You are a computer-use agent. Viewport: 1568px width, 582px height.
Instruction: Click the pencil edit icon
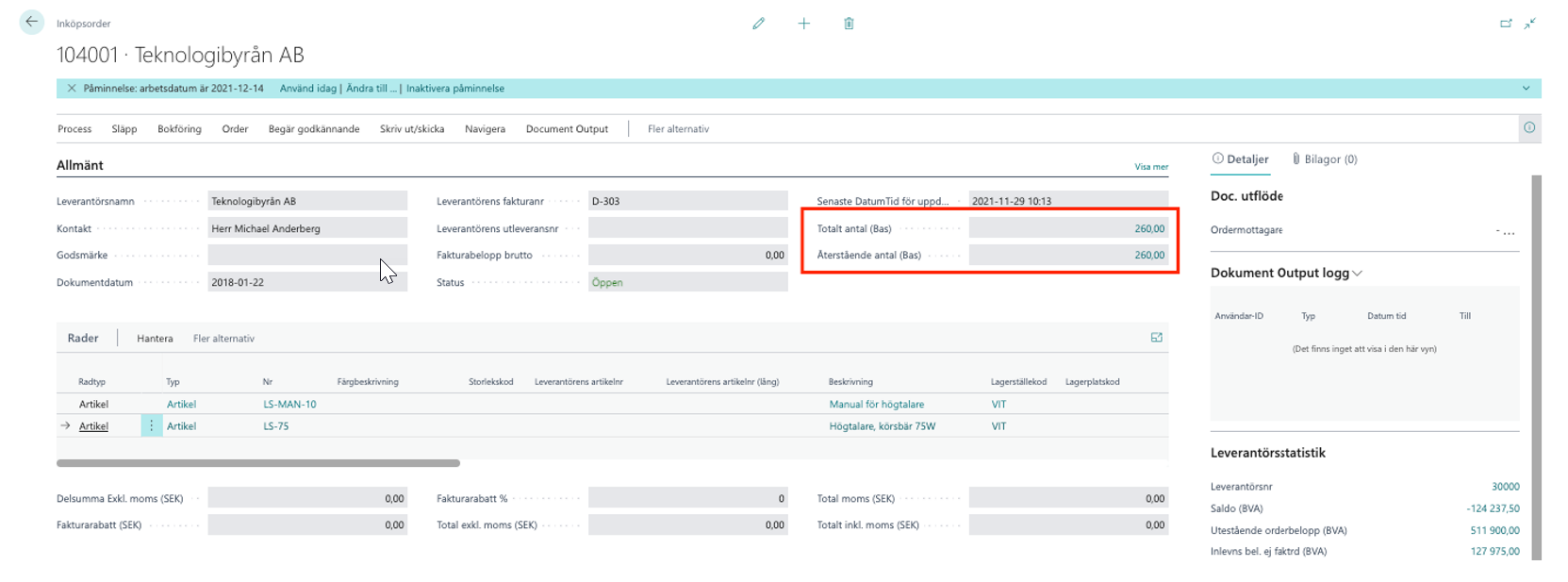click(x=758, y=24)
